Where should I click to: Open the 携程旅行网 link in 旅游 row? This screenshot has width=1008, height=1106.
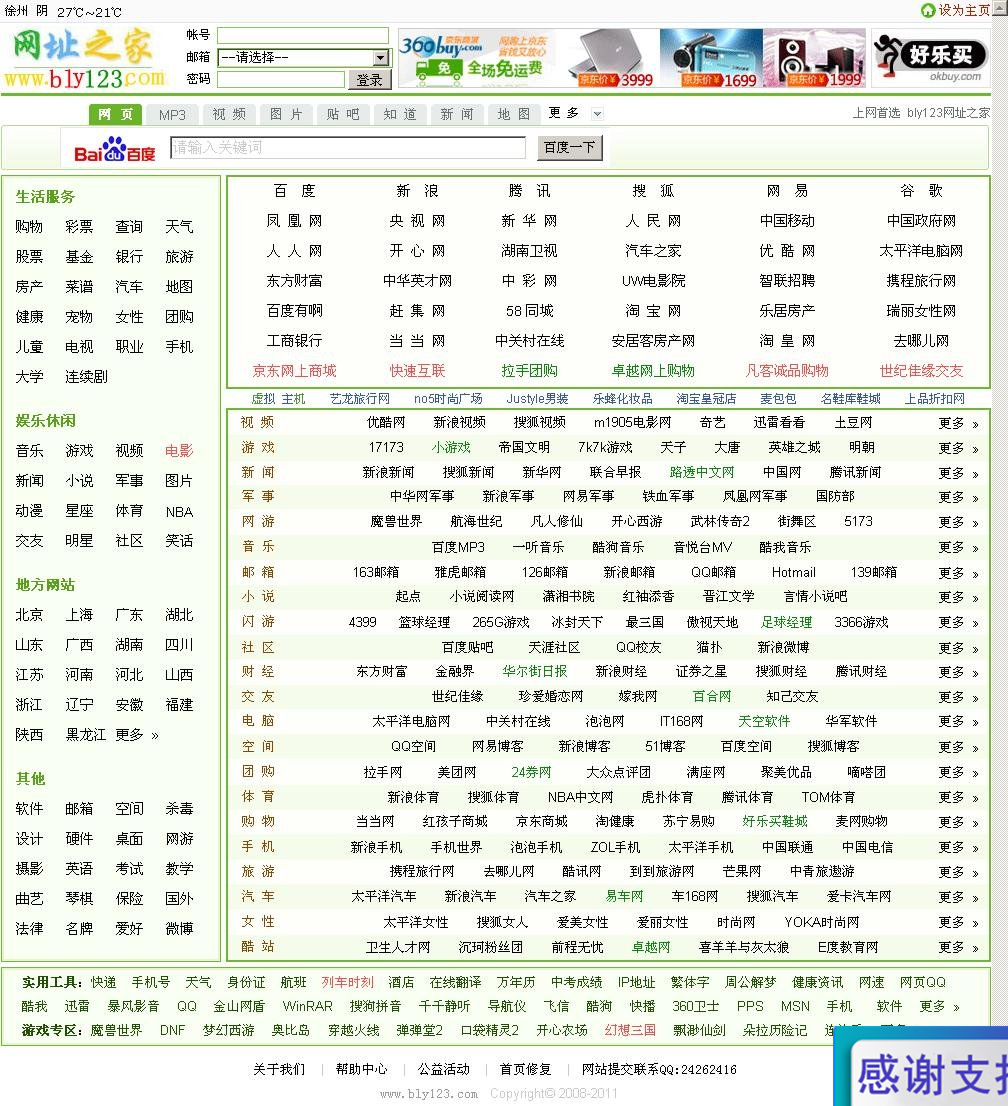[x=422, y=871]
